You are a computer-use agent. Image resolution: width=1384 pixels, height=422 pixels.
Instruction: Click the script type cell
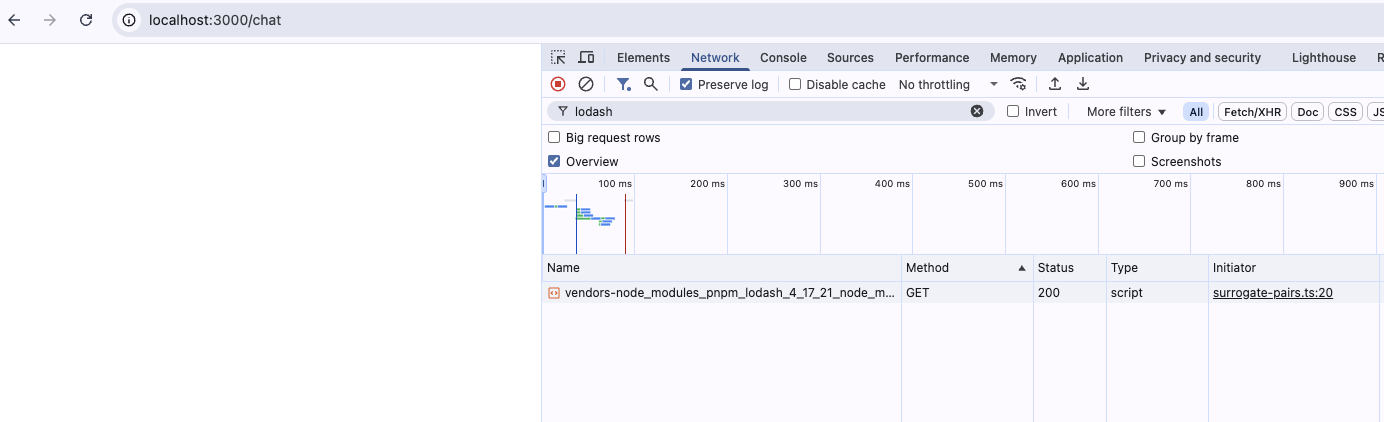tap(1157, 293)
